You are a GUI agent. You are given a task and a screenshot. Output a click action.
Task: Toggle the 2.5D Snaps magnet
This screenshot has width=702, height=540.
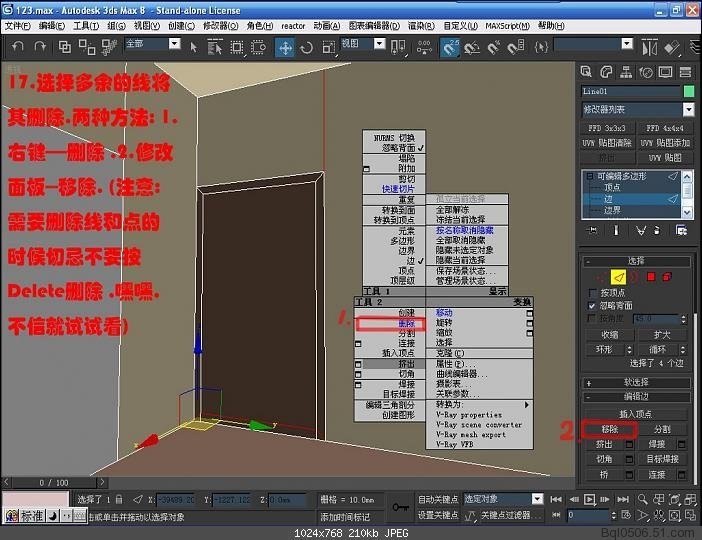coord(450,47)
